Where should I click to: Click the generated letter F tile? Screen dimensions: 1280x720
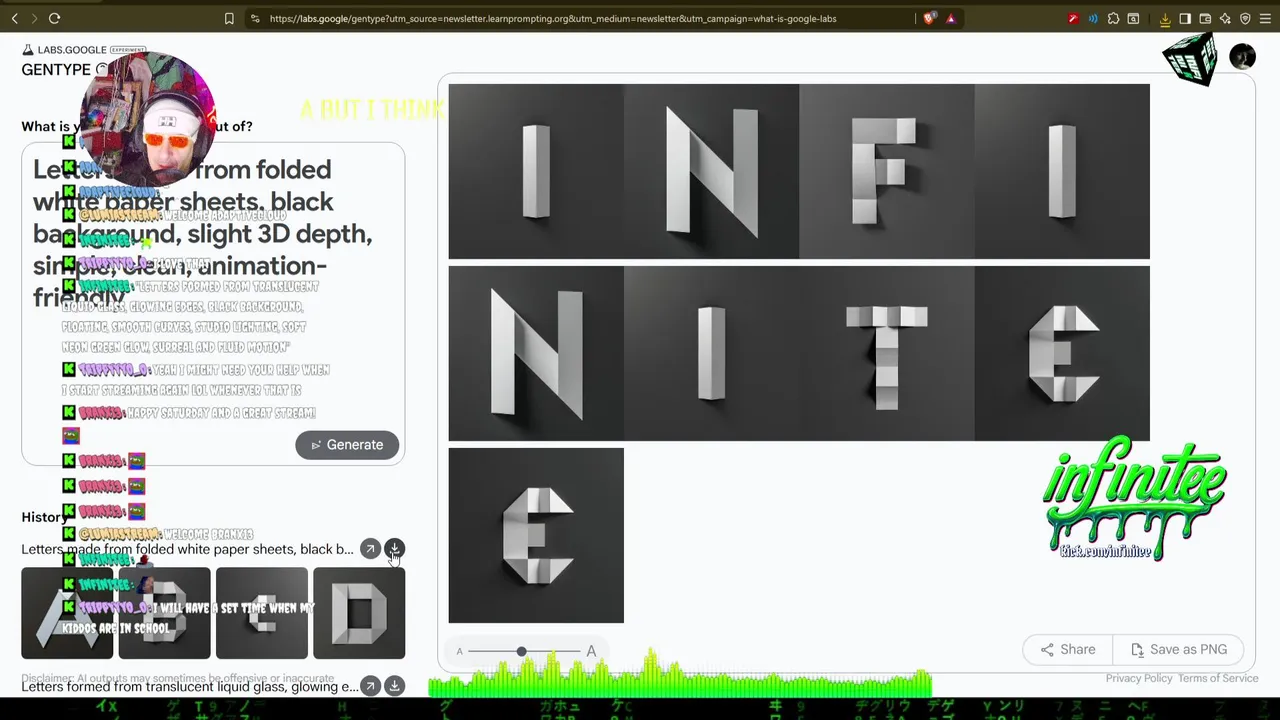pyautogui.click(x=887, y=171)
